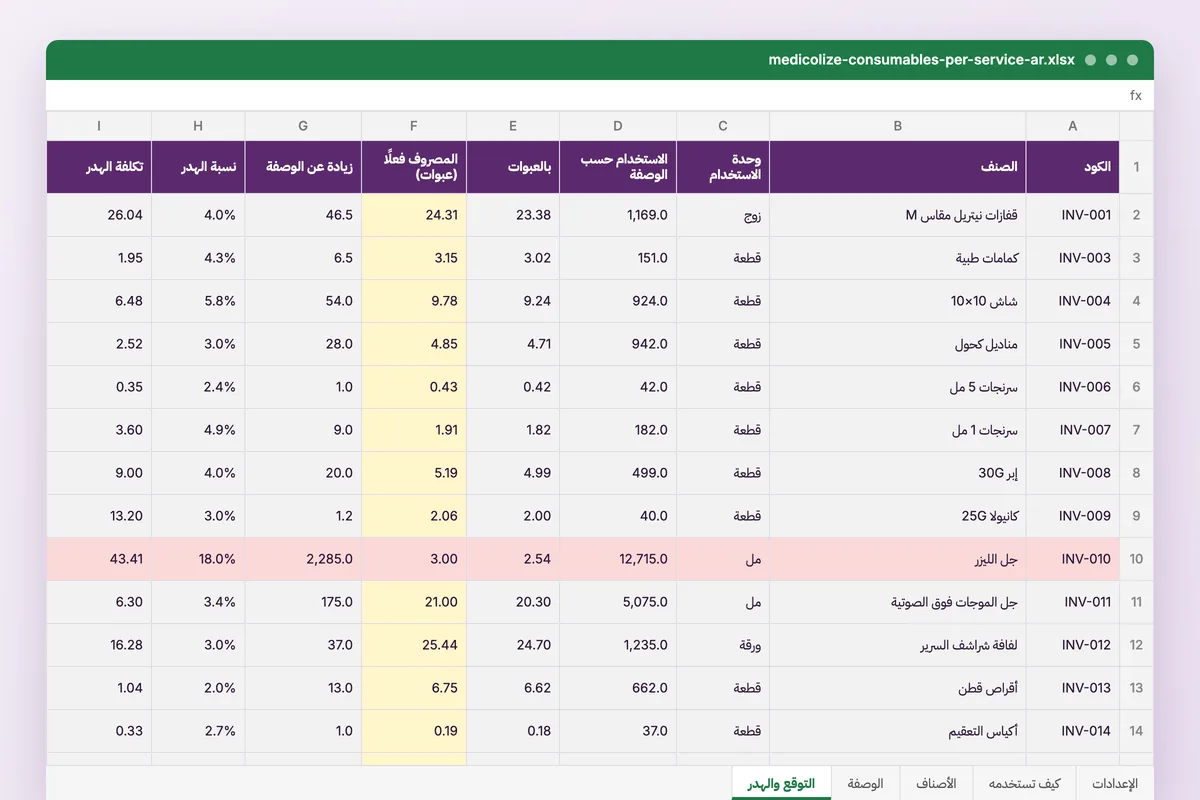
Task: Select the 5,075.0 usage cell
Action: click(x=618, y=602)
